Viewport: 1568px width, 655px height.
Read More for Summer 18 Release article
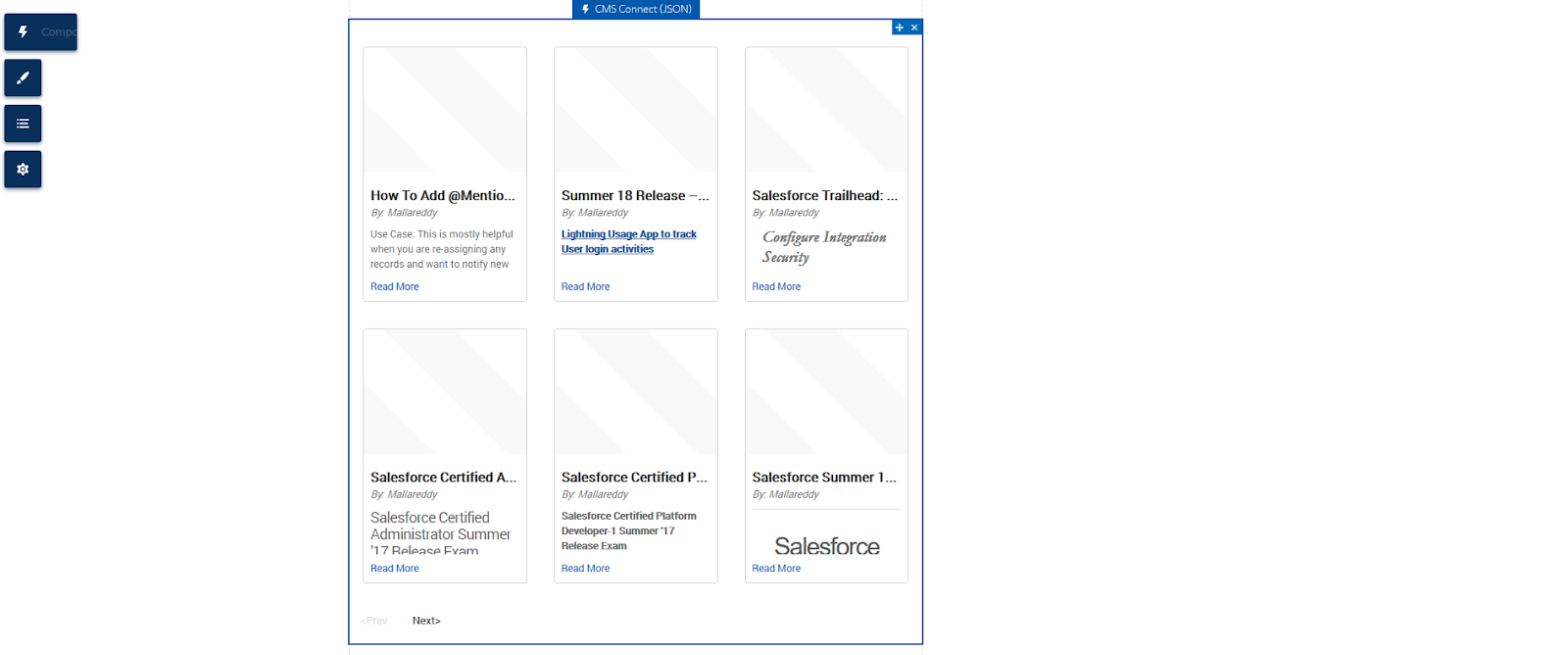(585, 286)
